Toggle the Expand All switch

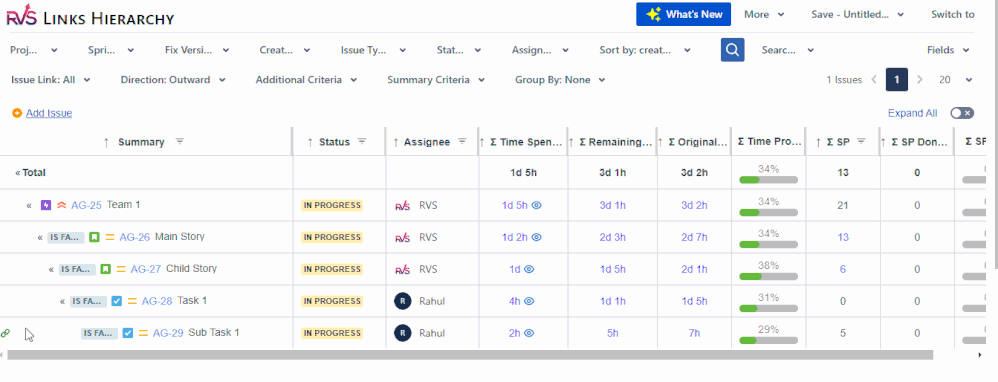click(962, 113)
